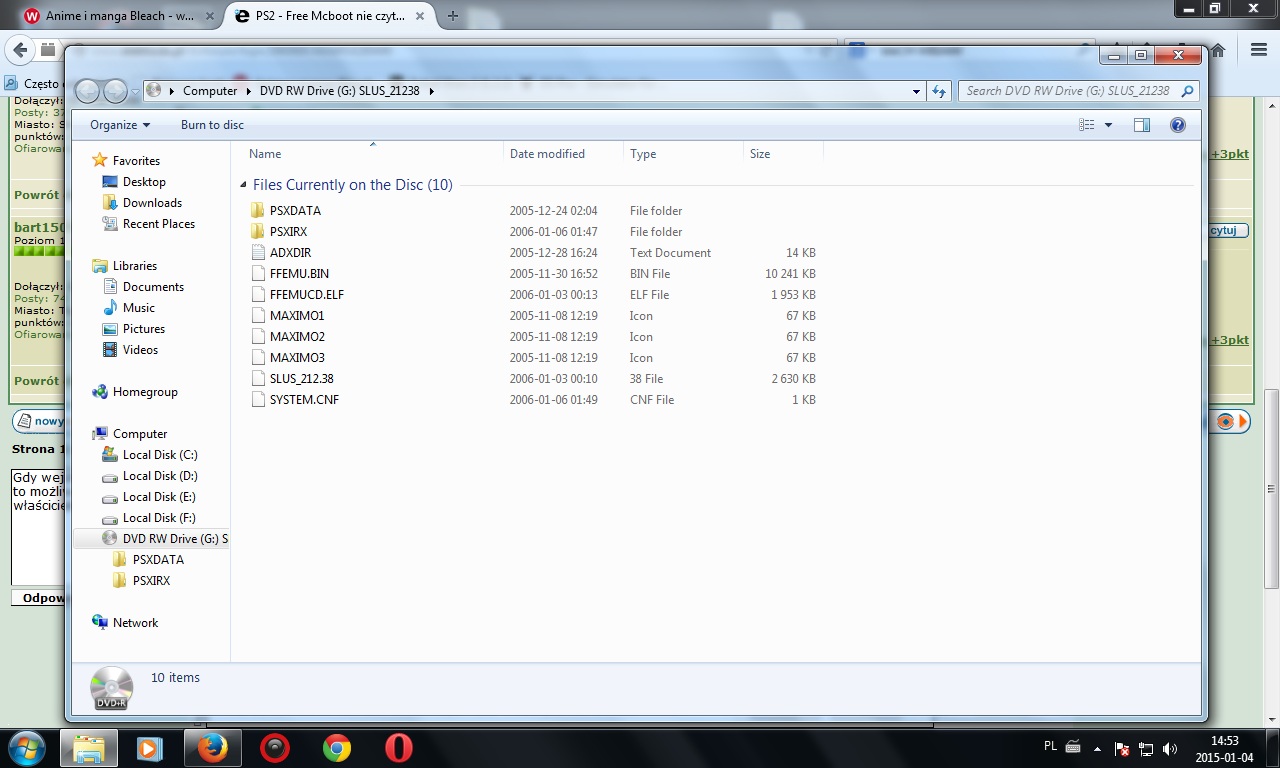Launch Google Chrome from the taskbar
This screenshot has width=1280, height=768.
tap(337, 748)
